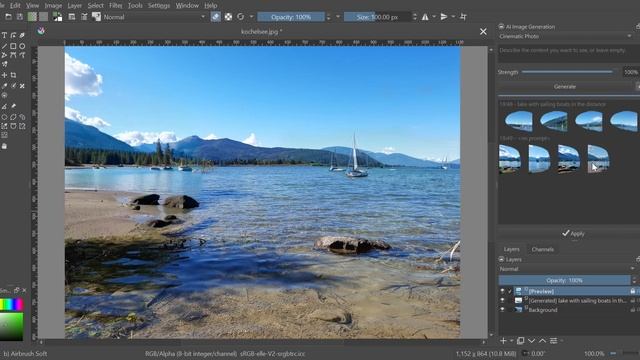
Task: Select the Elliptical Selection tool
Action: [x=4, y=117]
